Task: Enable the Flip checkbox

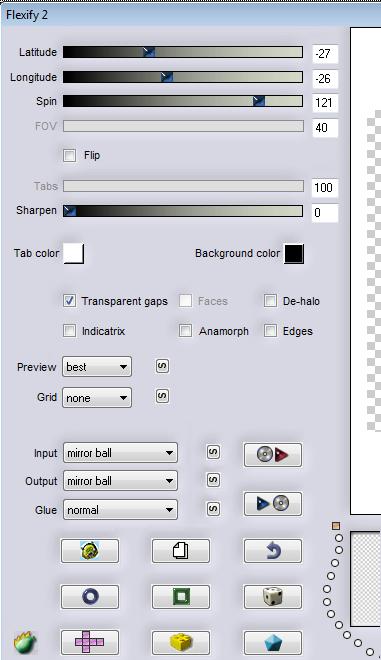Action: pos(69,155)
